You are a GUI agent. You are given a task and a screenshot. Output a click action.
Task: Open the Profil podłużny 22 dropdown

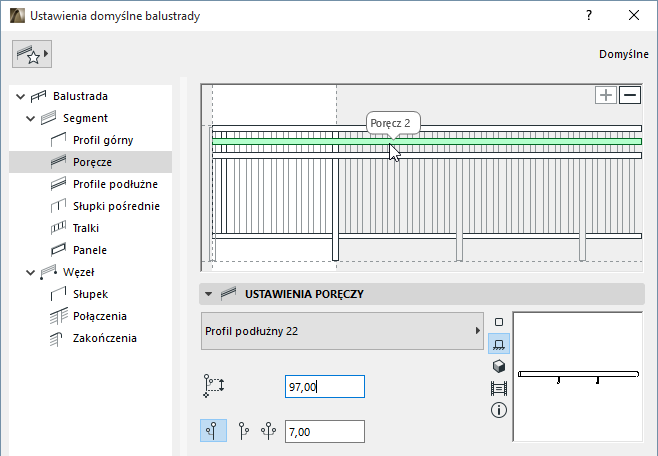tap(342, 331)
